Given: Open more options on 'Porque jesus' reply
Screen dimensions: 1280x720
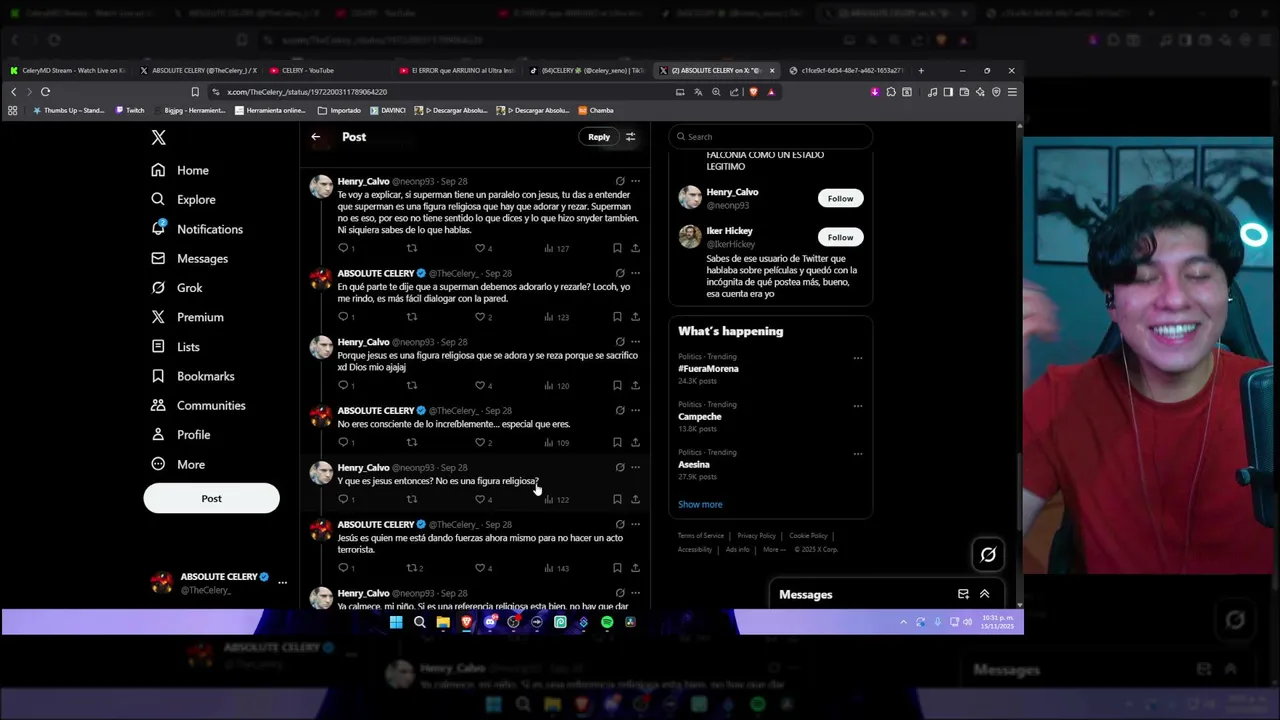Looking at the screenshot, I should [635, 342].
